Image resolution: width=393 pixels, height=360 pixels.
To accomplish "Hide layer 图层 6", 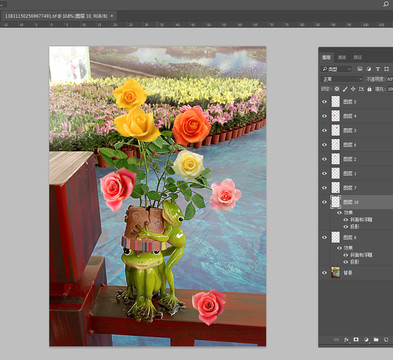I will tap(324, 145).
